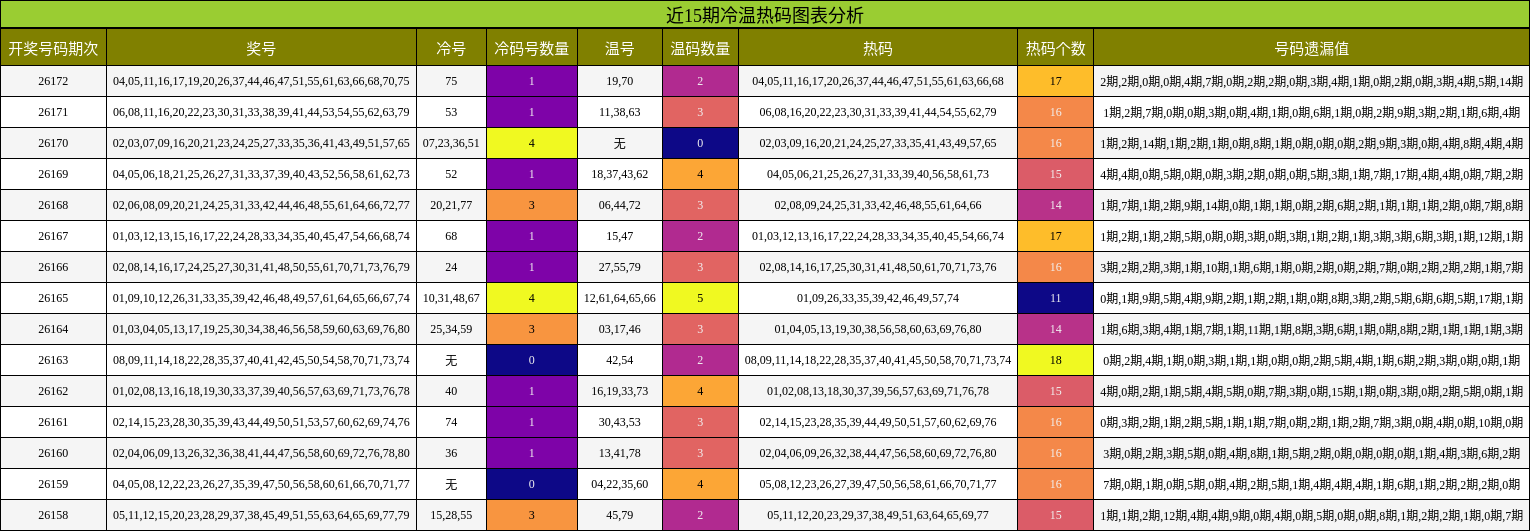Select the 温码数量 column header
Image resolution: width=1530 pixels, height=531 pixels.
click(700, 48)
